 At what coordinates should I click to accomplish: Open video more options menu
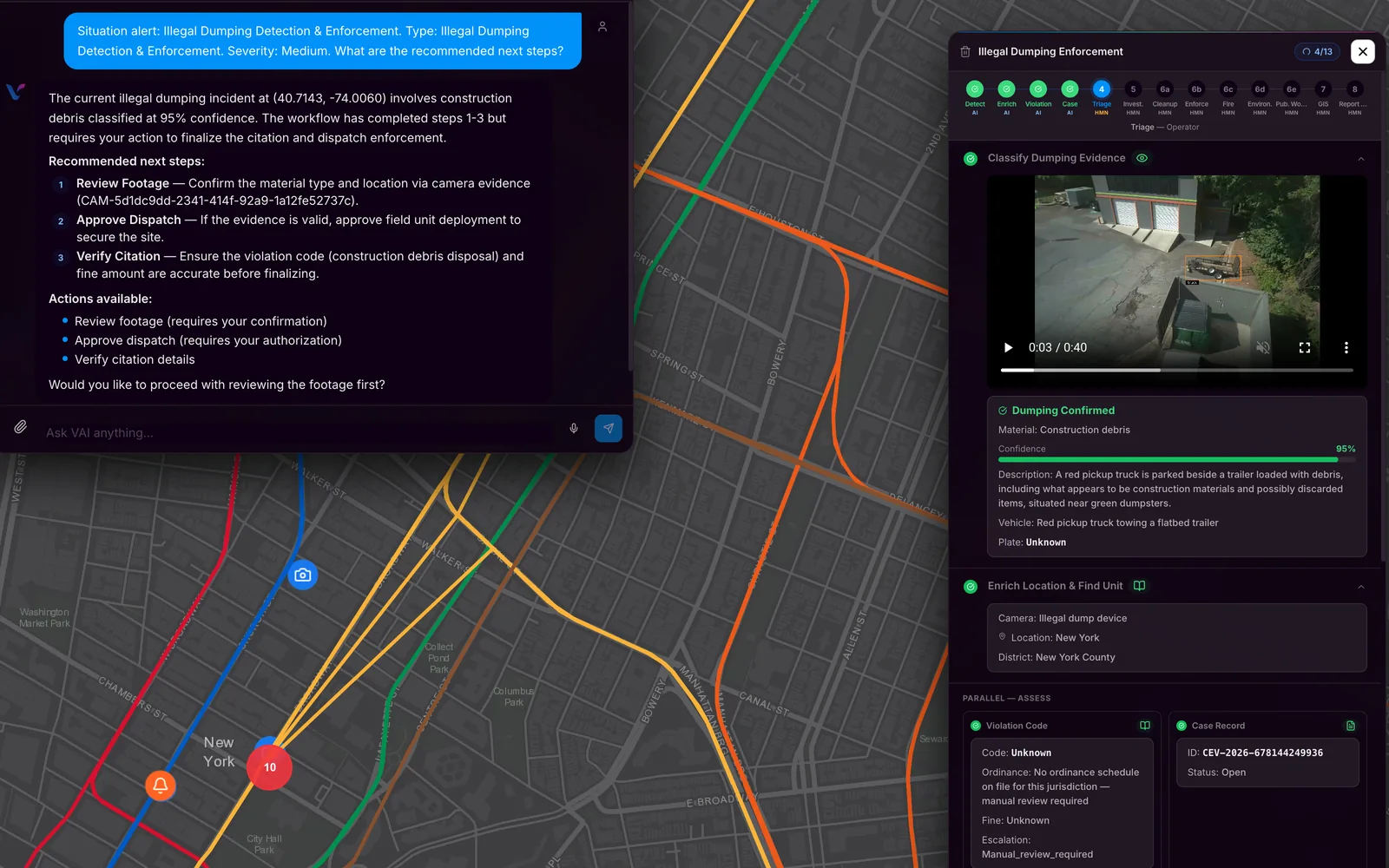(x=1346, y=347)
